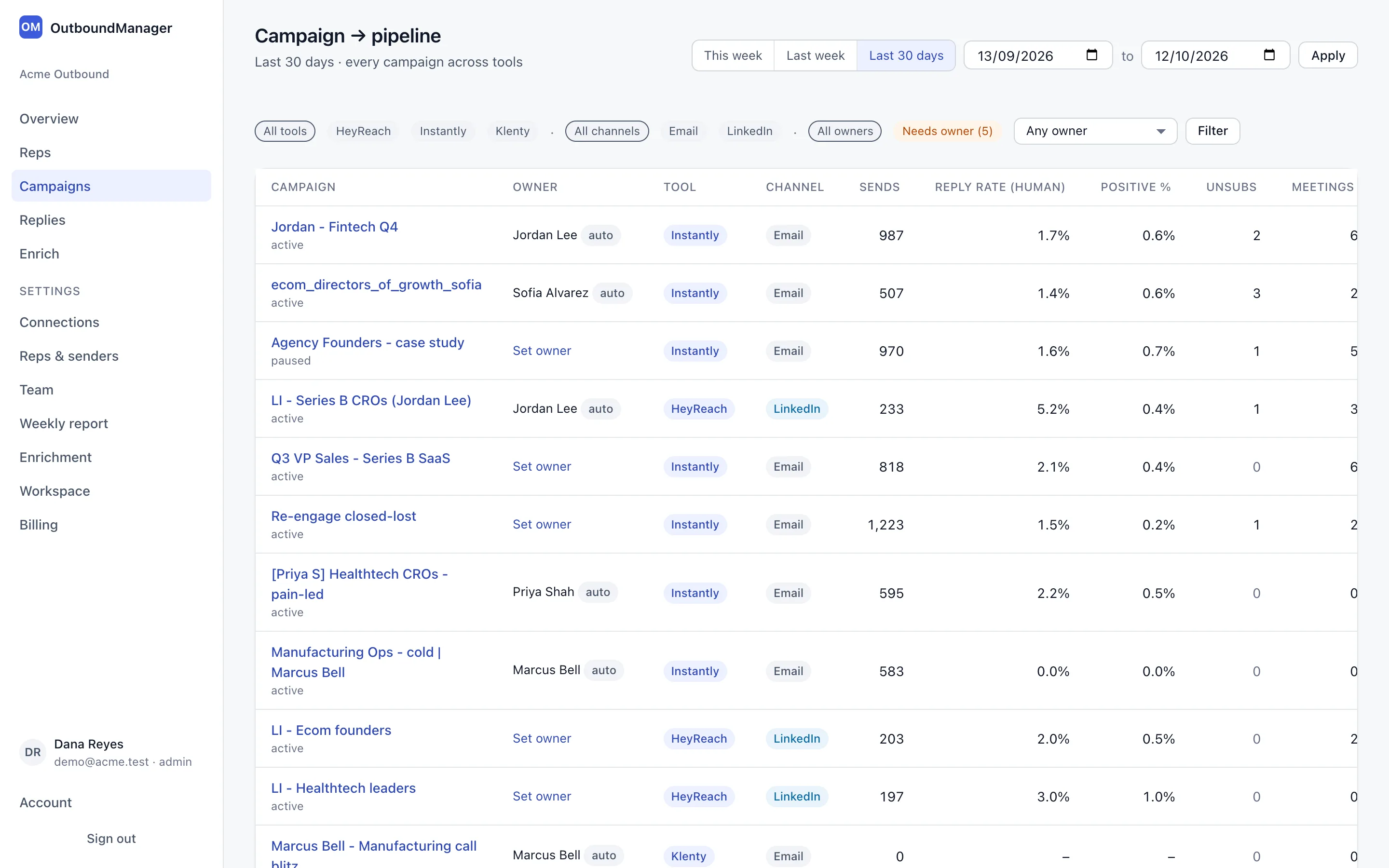Open the Account page link

click(111, 802)
